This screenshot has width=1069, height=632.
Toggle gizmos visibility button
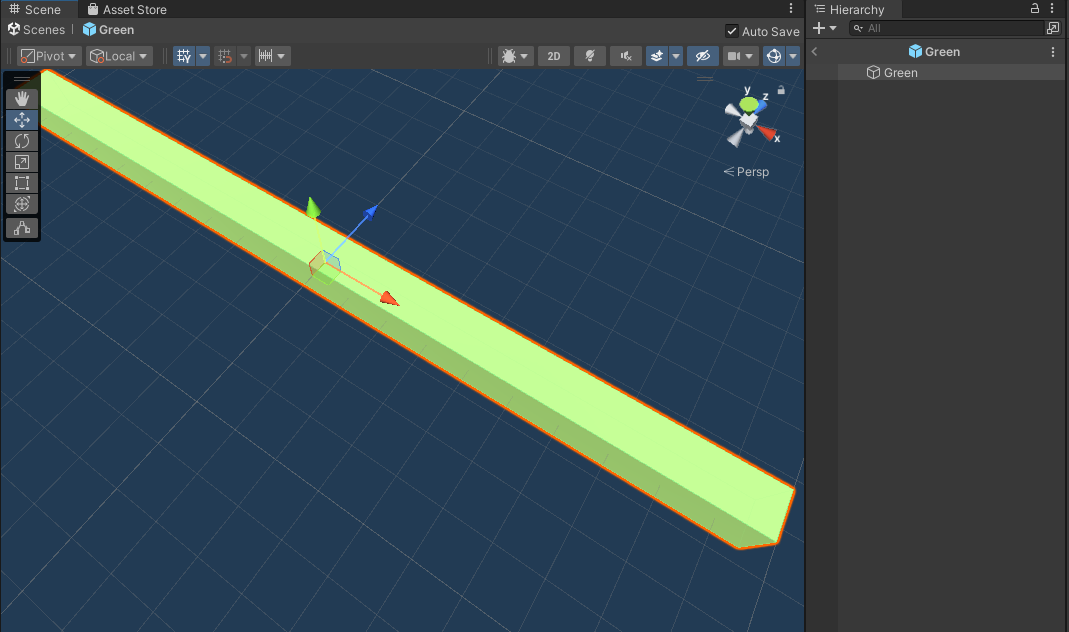(774, 56)
